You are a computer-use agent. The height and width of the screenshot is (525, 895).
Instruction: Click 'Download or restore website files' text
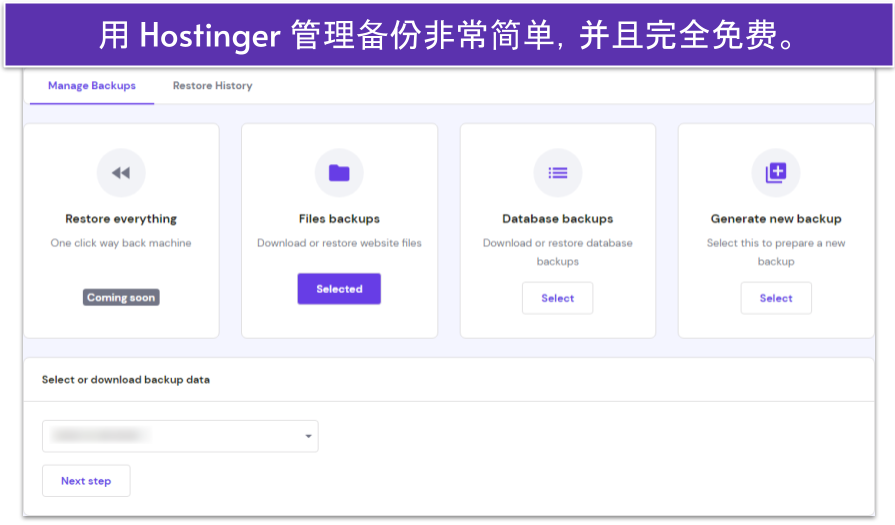pos(339,243)
